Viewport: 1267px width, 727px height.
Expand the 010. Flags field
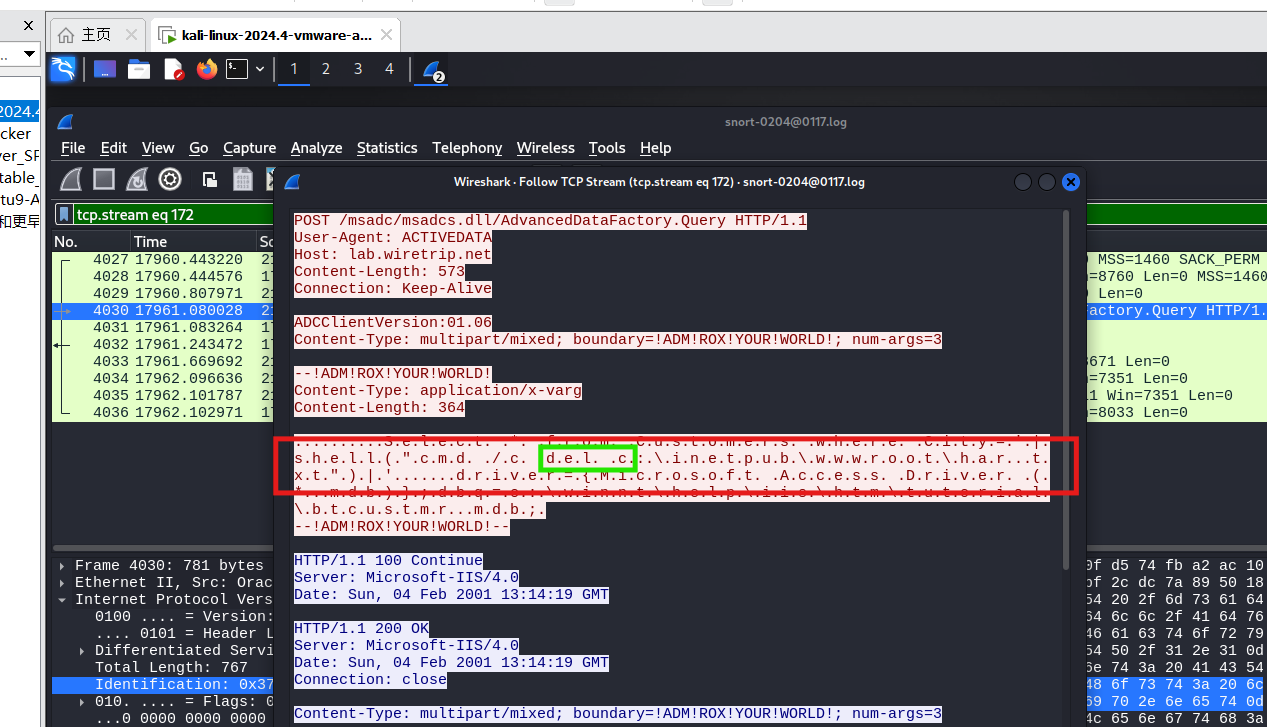82,702
